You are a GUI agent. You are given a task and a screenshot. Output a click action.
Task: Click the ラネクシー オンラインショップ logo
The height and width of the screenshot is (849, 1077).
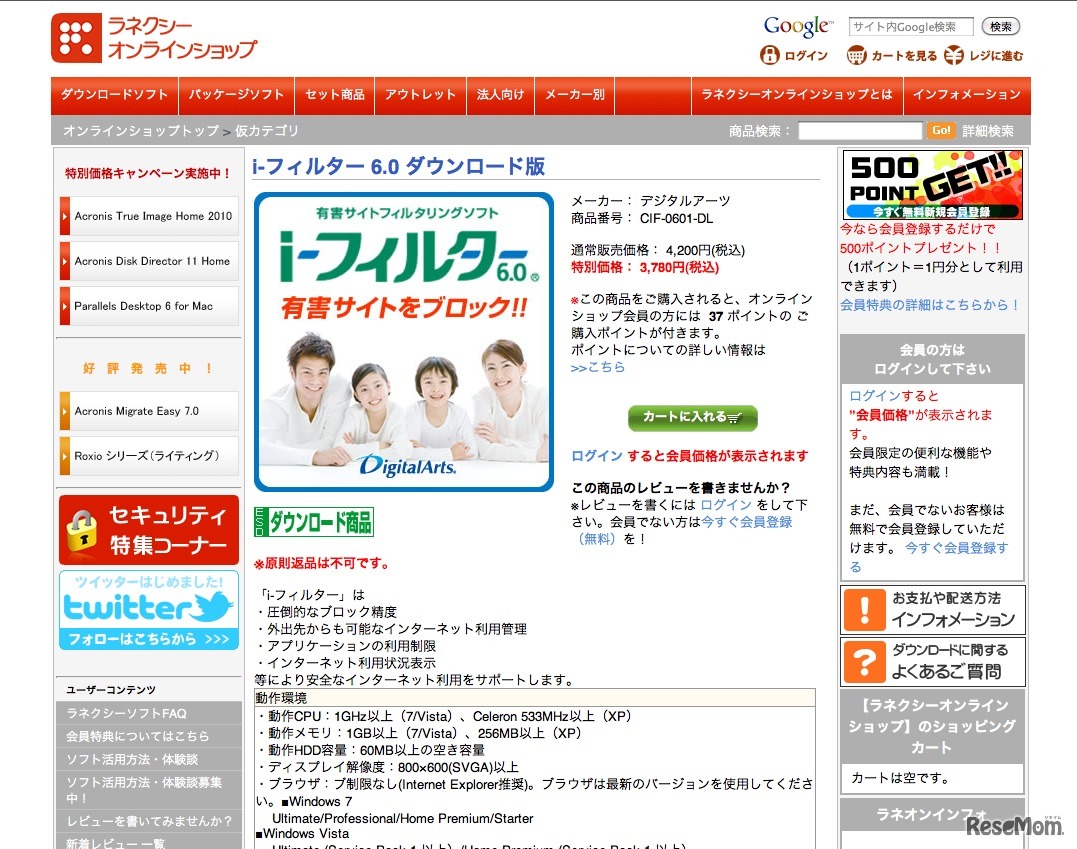154,38
